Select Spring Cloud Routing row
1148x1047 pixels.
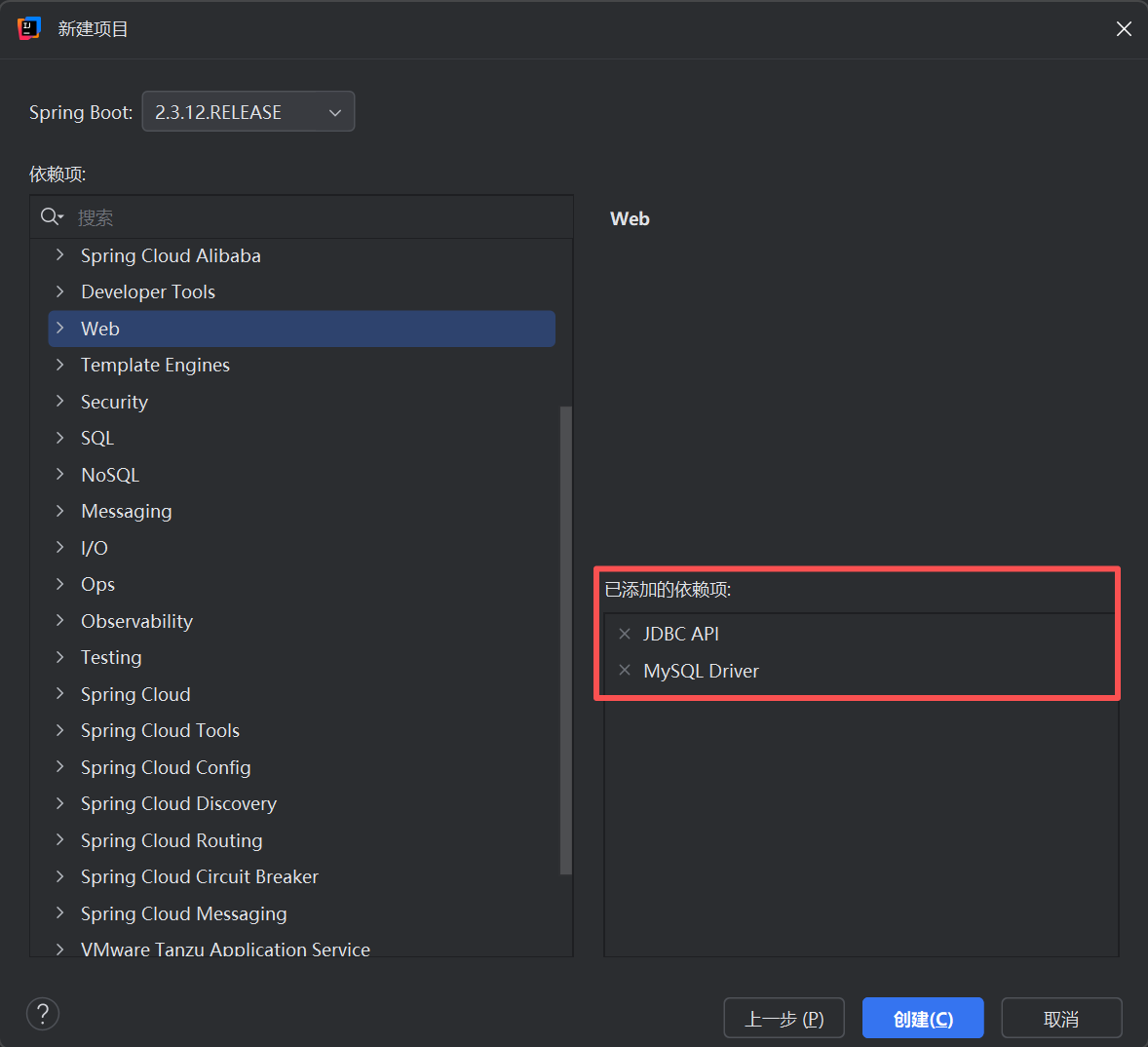pyautogui.click(x=302, y=840)
